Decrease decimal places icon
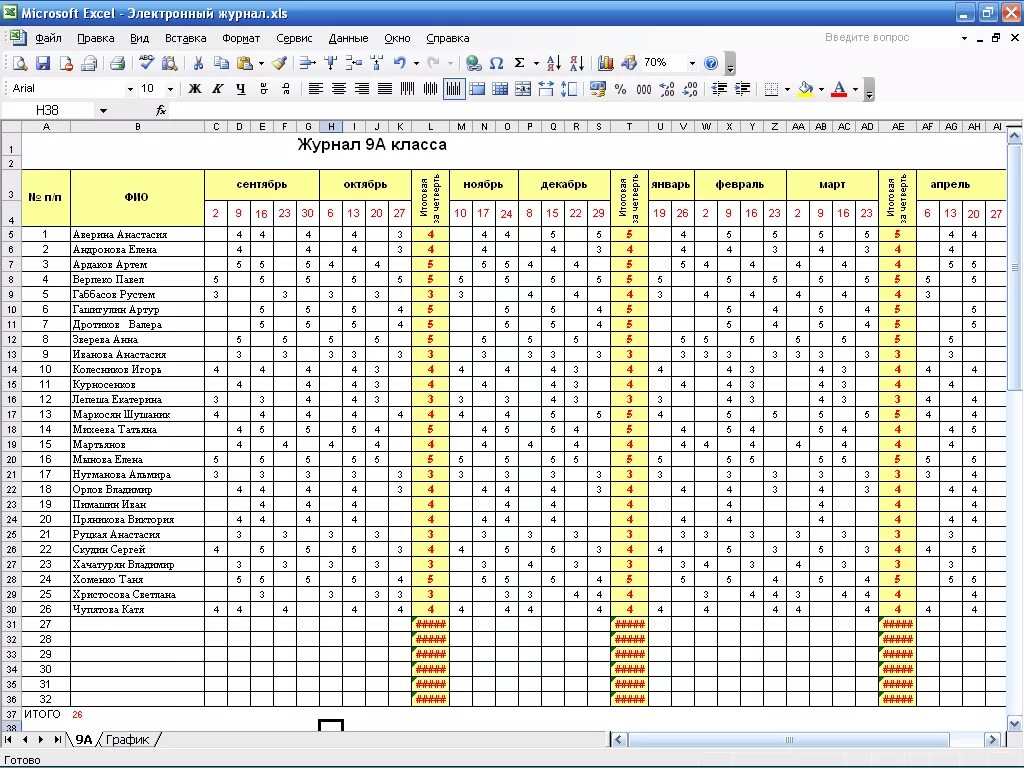The image size is (1024, 768). click(690, 89)
